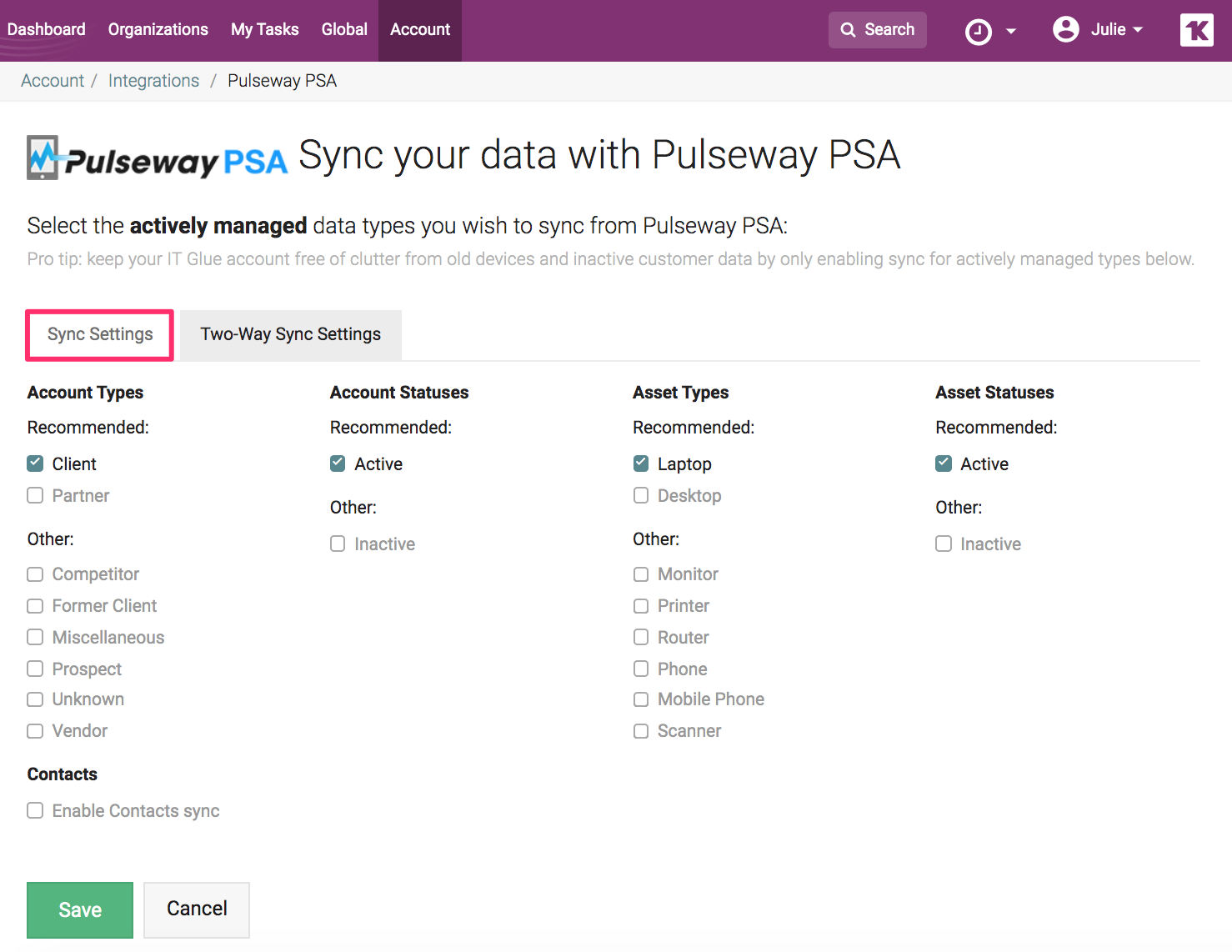The image size is (1232, 952).
Task: Open the My Tasks menu item
Action: point(264,29)
